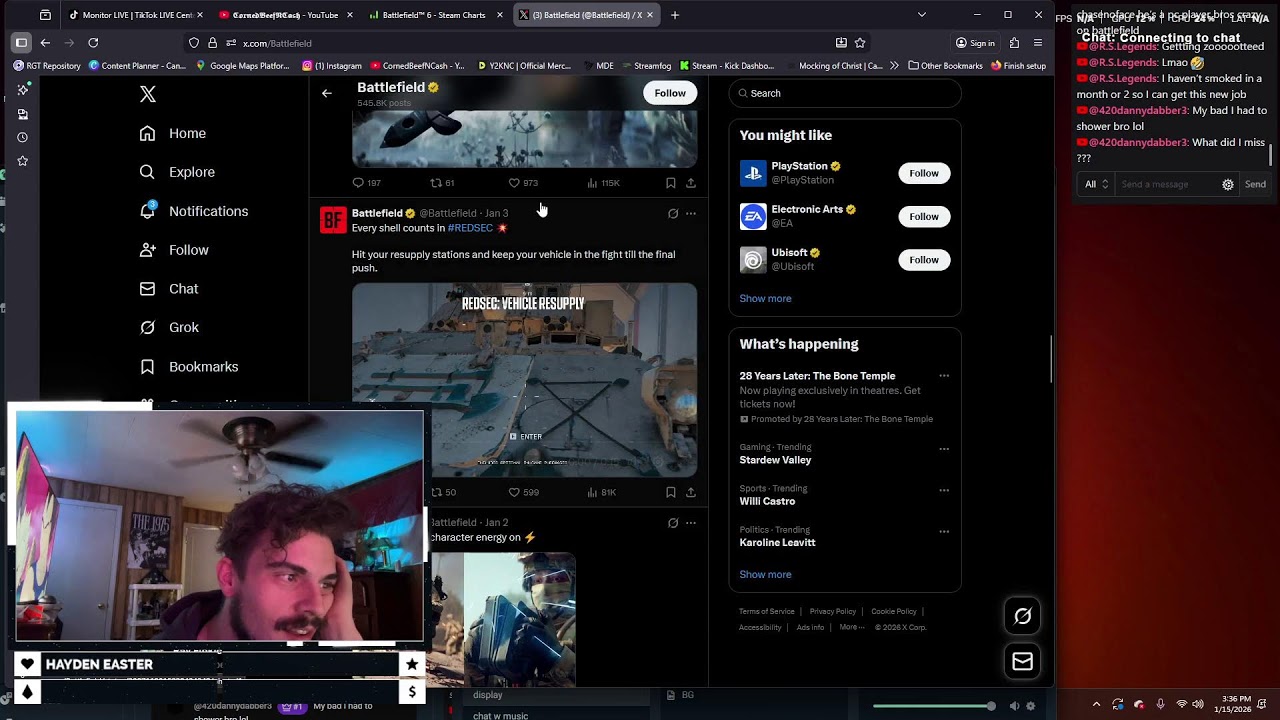Open Stardew Valley trending topic
Viewport: 1280px width, 720px height.
pos(775,460)
